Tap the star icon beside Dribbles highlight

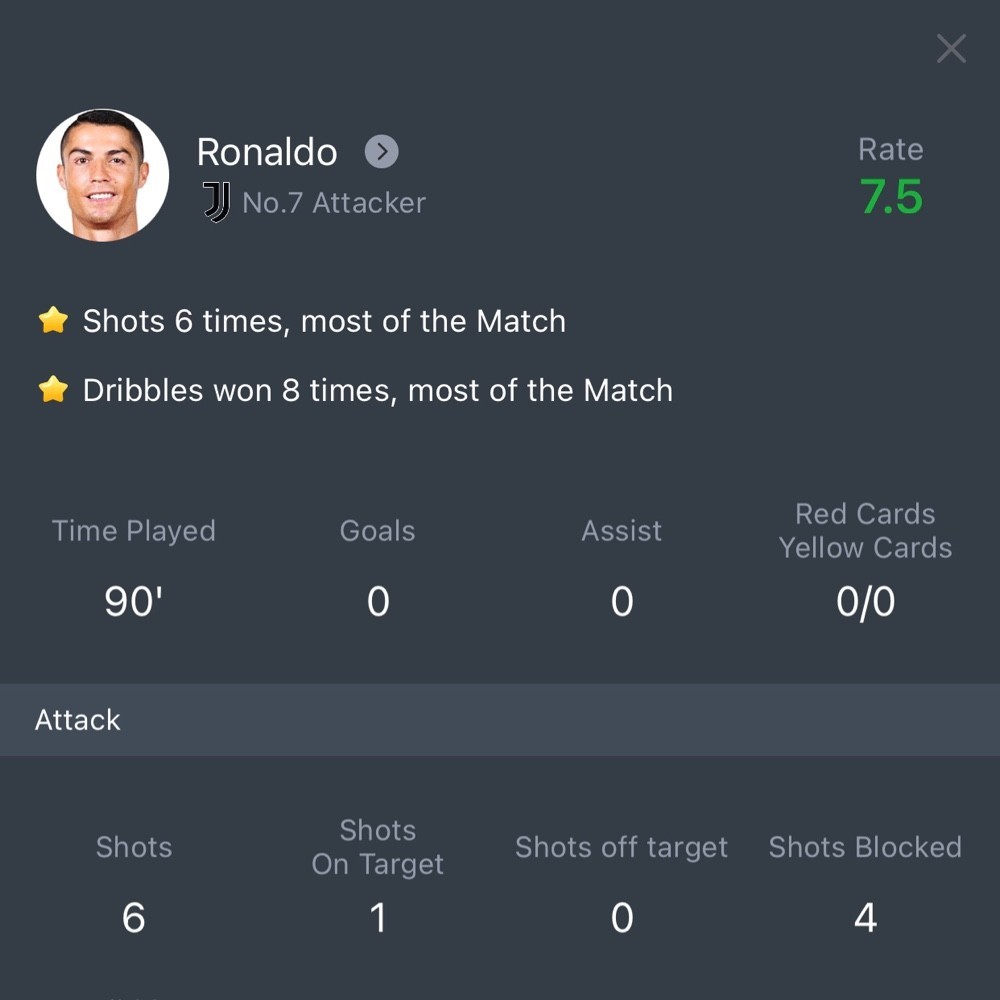point(53,390)
